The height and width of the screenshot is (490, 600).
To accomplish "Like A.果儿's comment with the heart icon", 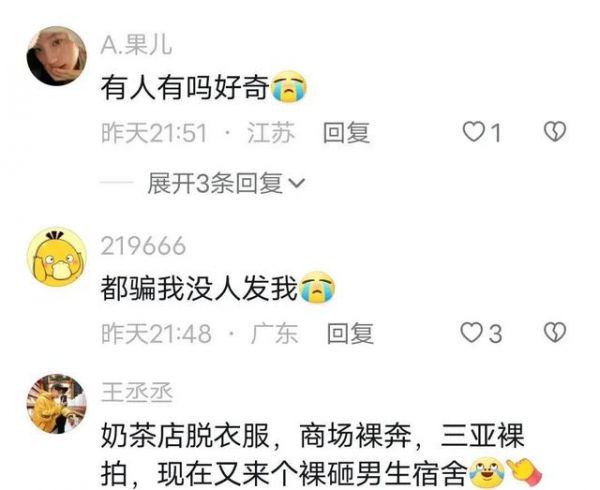I will [x=474, y=132].
